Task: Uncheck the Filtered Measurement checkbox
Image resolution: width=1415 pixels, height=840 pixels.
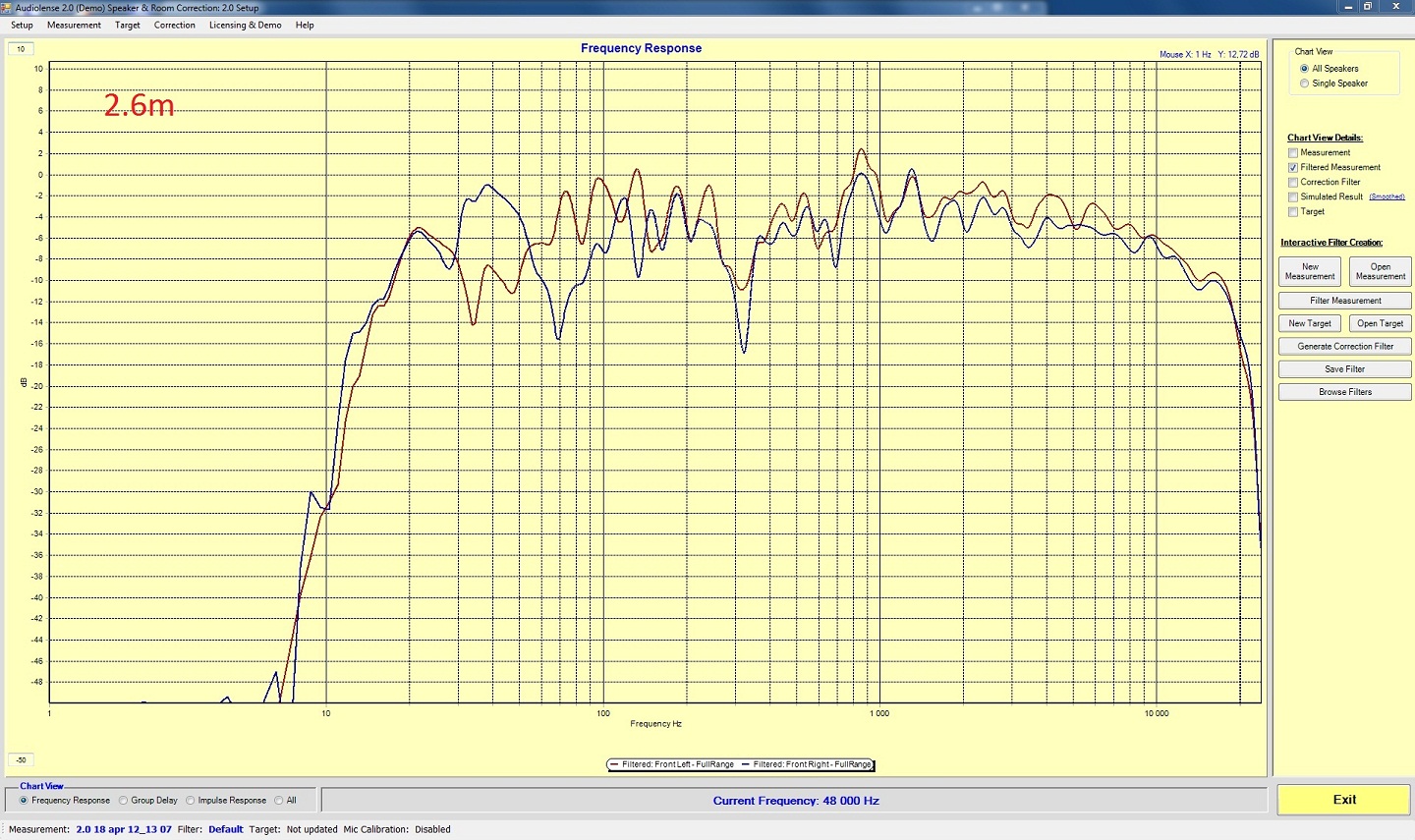Action: pos(1293,168)
